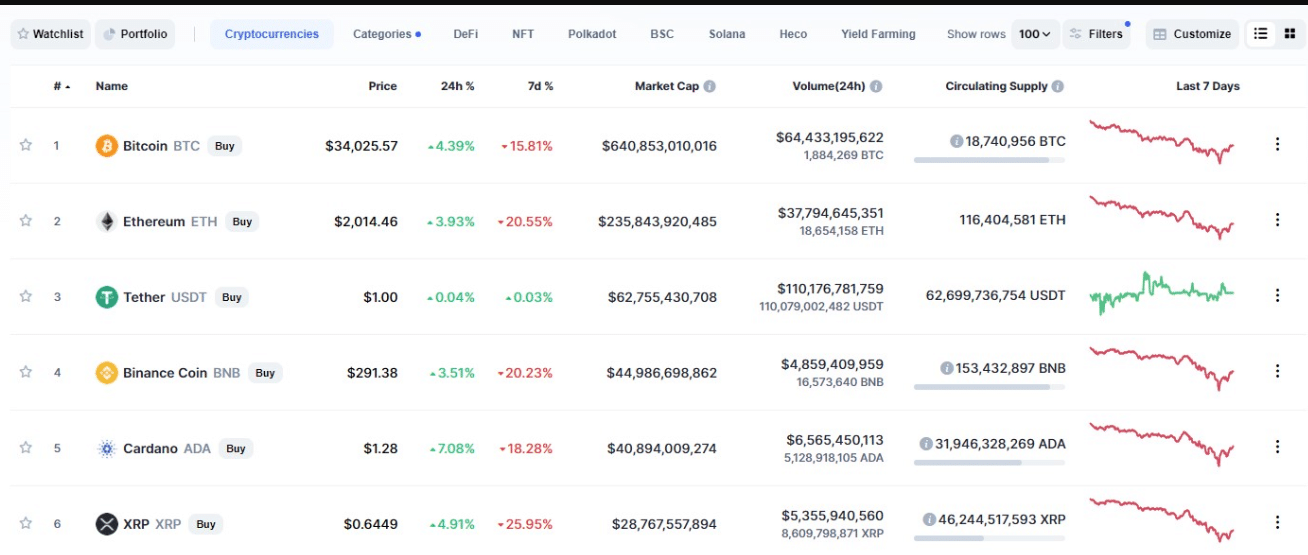The width and height of the screenshot is (1308, 555).
Task: Switch to the DeFi tab
Action: coord(465,34)
